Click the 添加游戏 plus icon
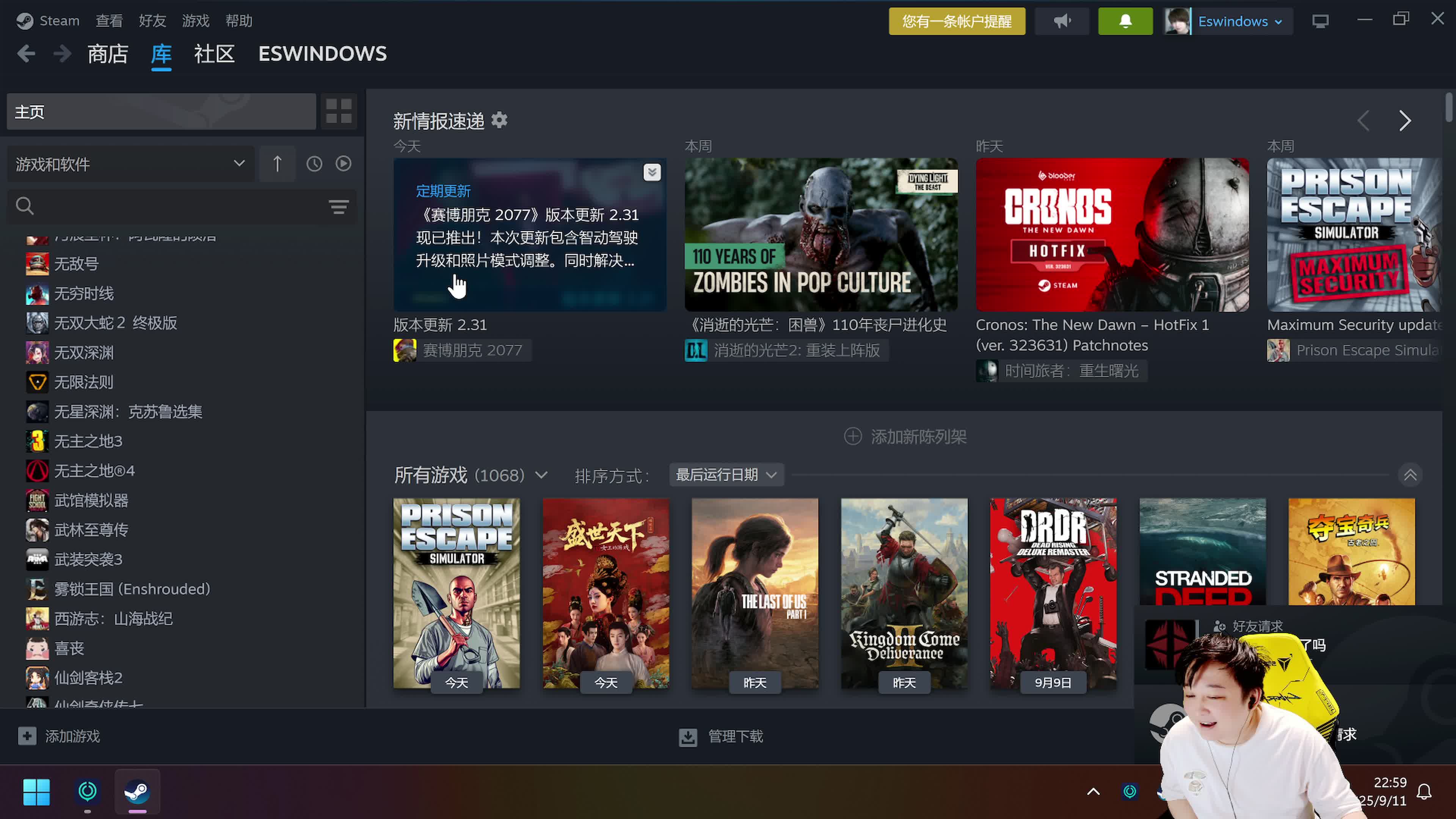Screen dimensions: 1456x819 click(27, 736)
